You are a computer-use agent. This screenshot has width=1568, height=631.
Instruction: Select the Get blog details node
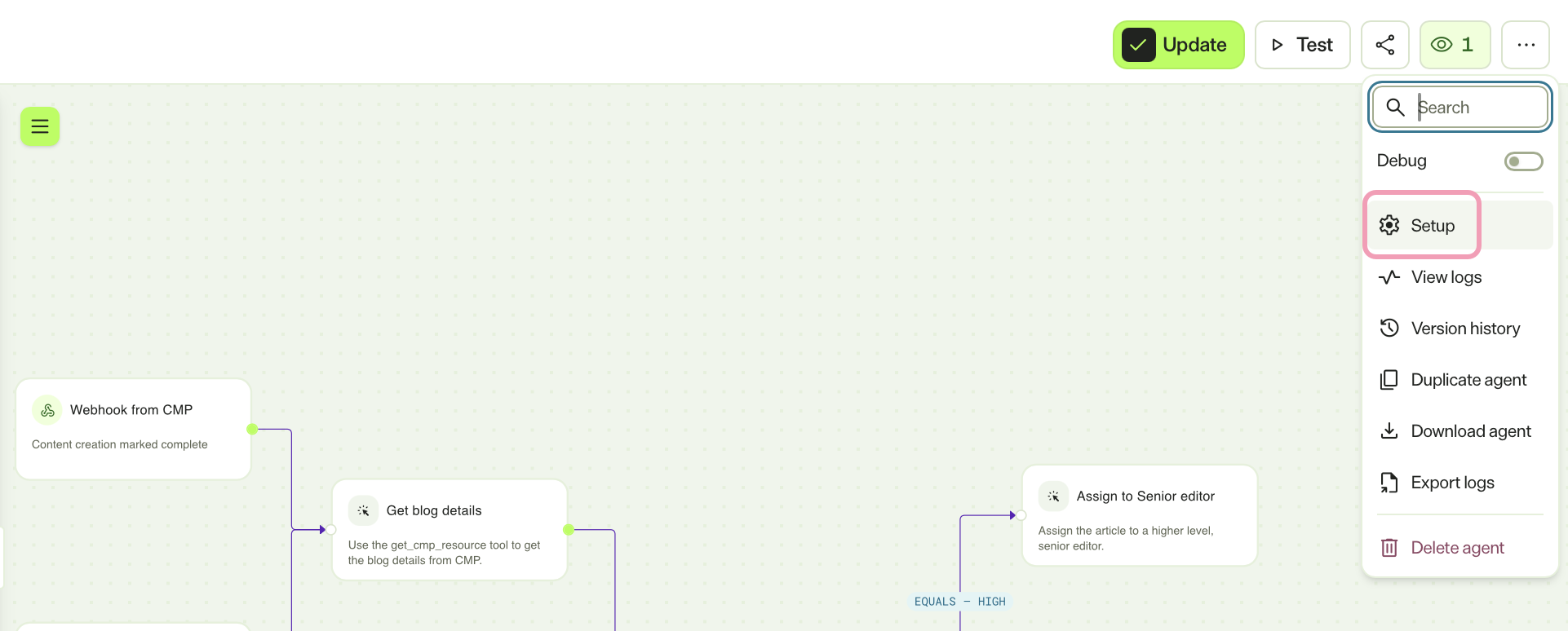point(450,530)
